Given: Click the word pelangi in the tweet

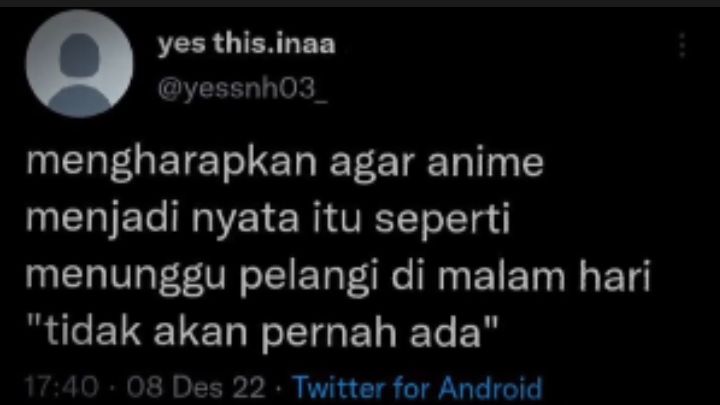Looking at the screenshot, I should pos(309,277).
